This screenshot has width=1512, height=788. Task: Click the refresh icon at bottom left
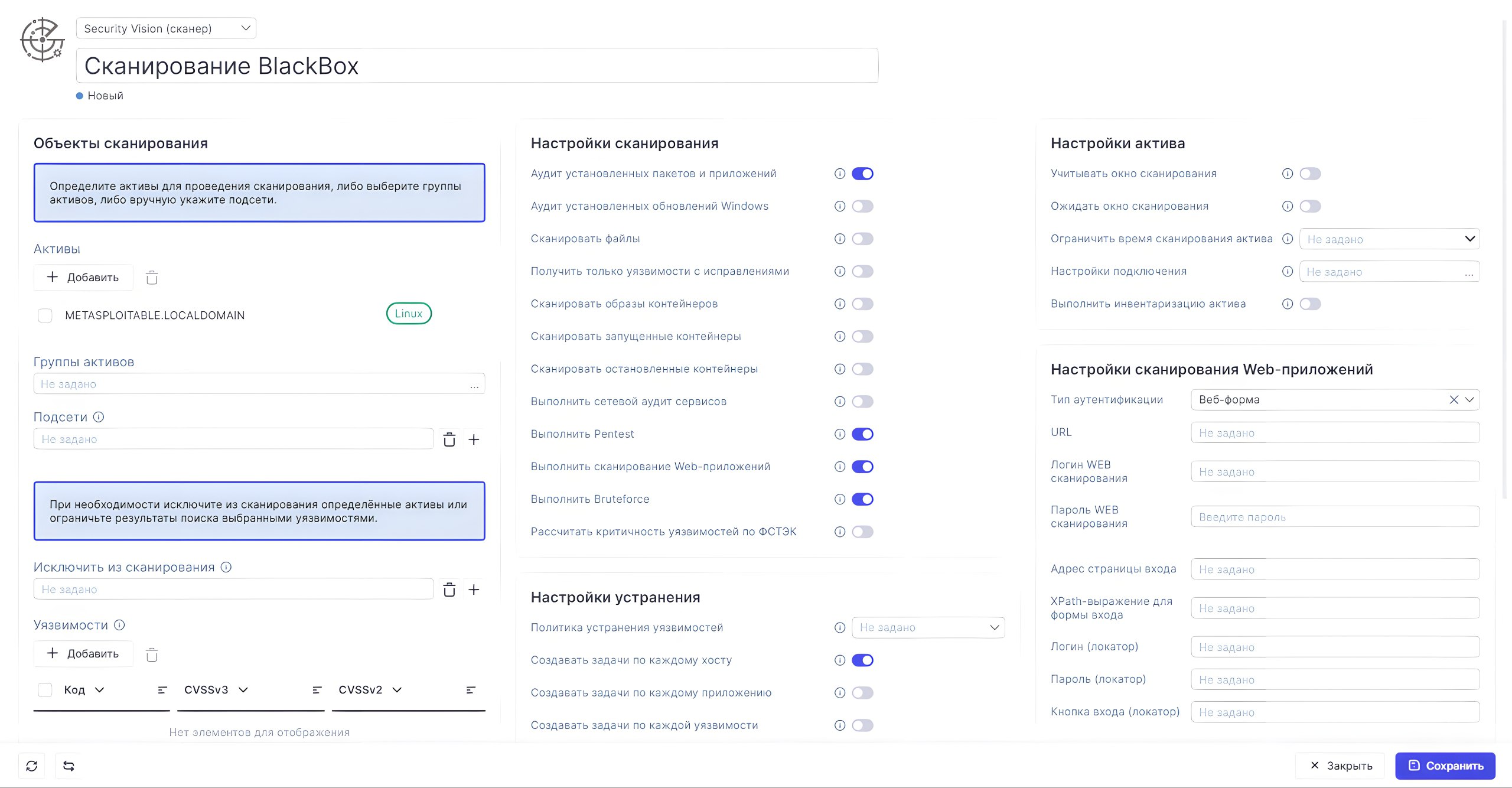(32, 766)
